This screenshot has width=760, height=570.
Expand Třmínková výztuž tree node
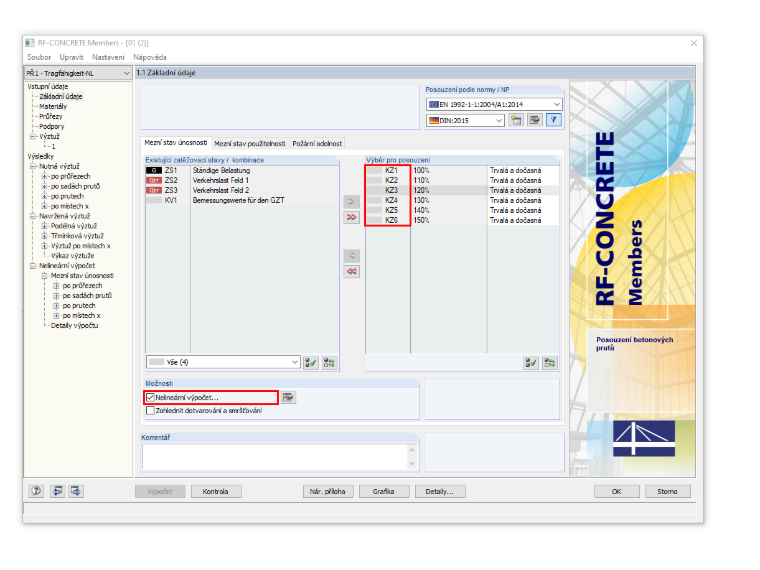coord(44,236)
